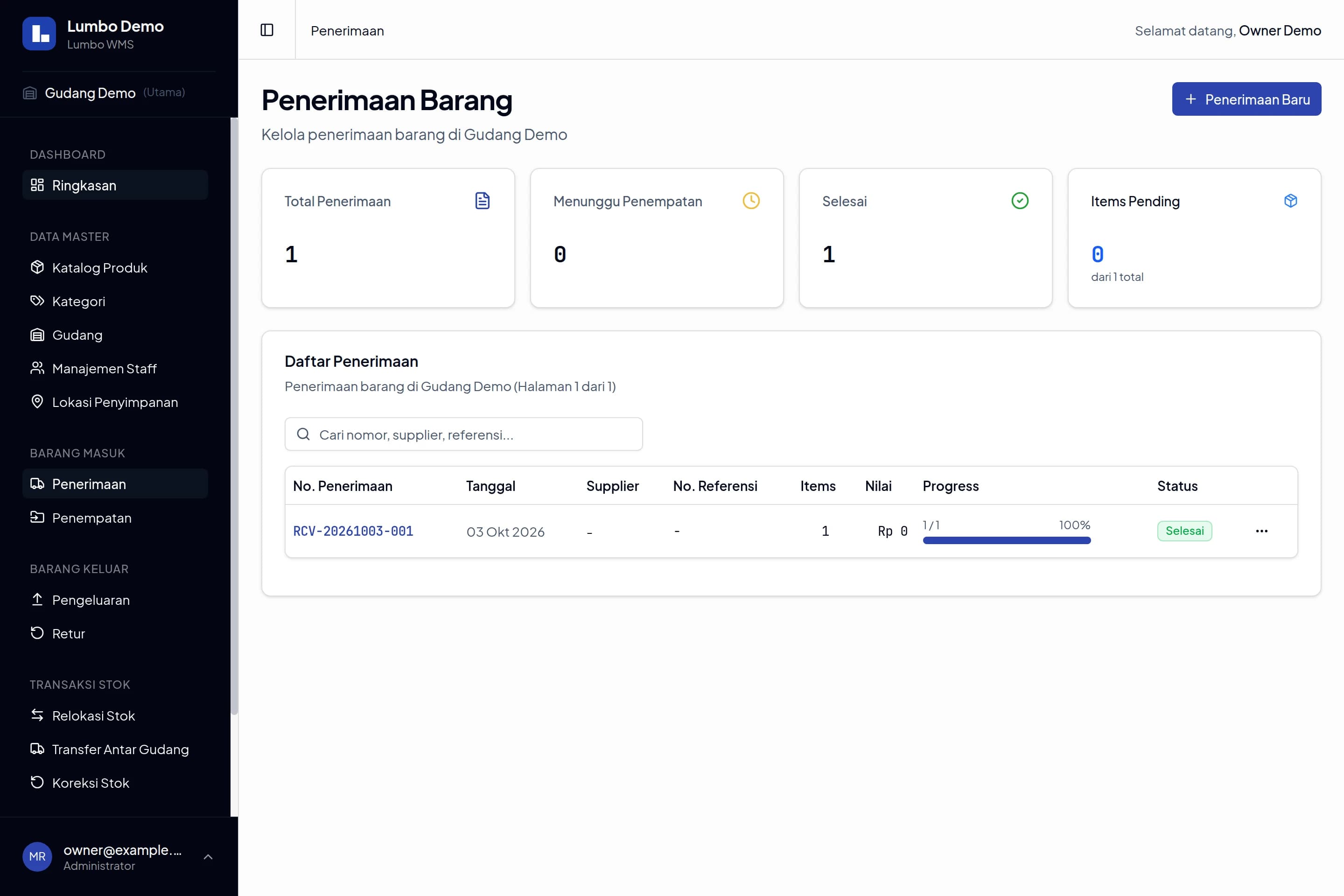Open Ringkasan dashboard
Viewport: 1344px width, 896px height.
[x=115, y=185]
